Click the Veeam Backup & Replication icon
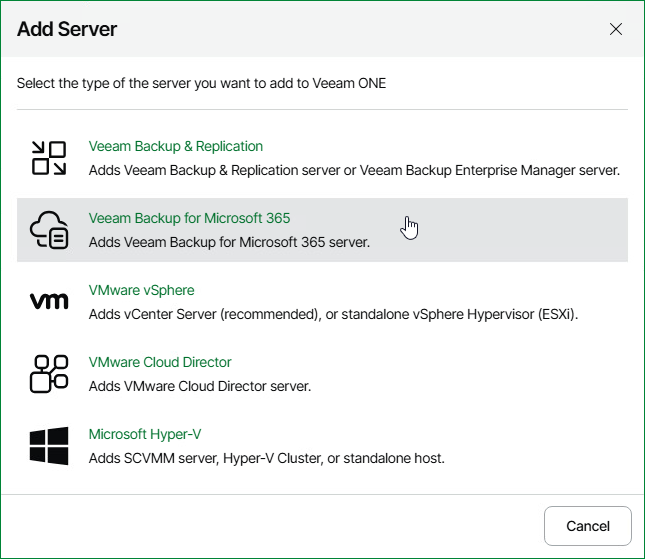Viewport: 645px width, 559px height. [49, 158]
